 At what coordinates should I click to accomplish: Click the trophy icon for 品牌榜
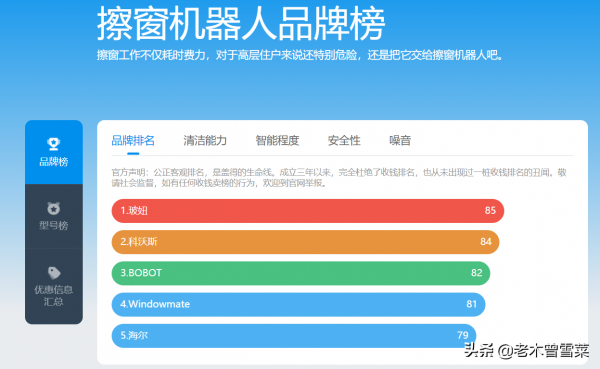coord(54,144)
